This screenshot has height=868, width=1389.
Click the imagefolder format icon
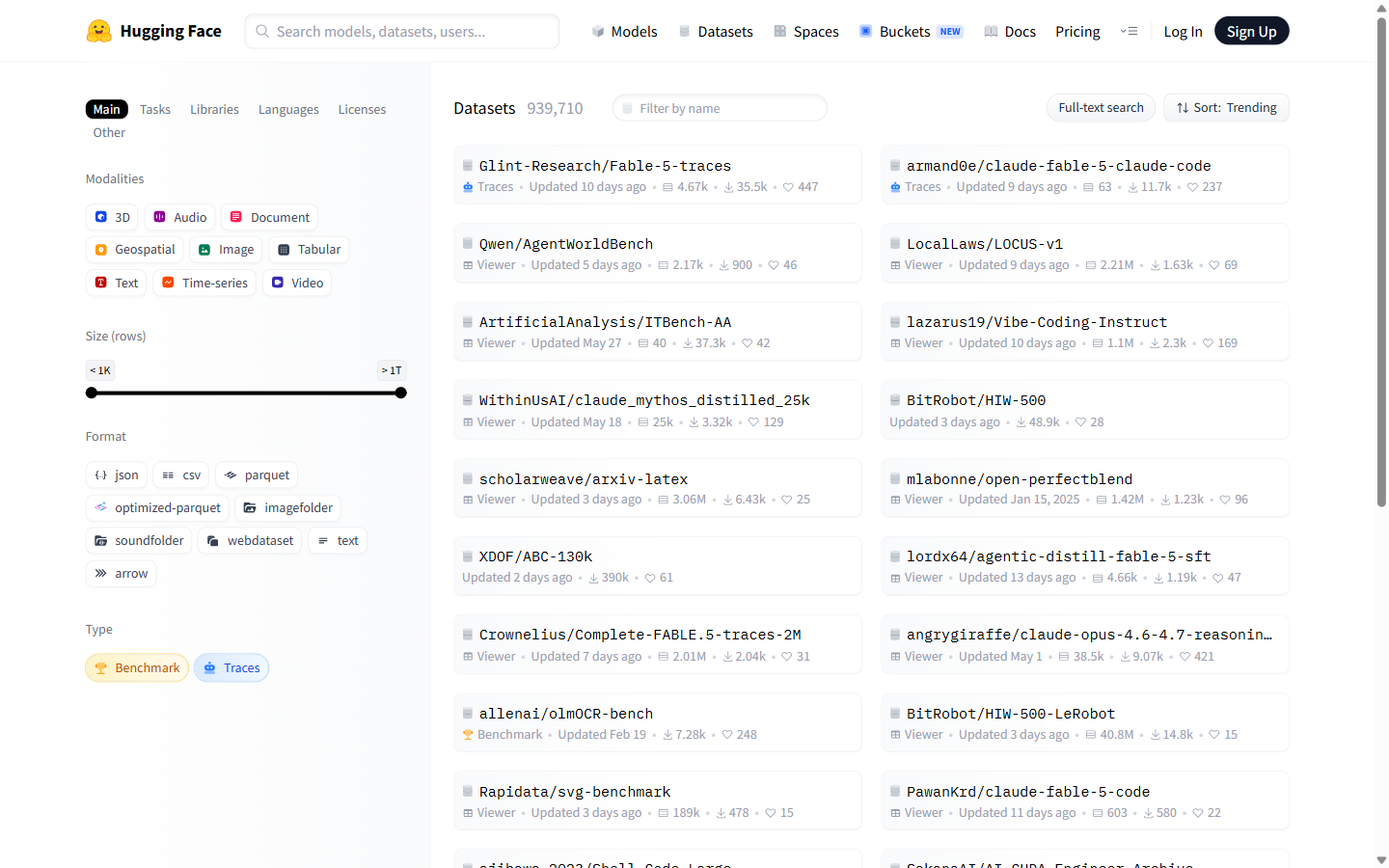coord(250,508)
